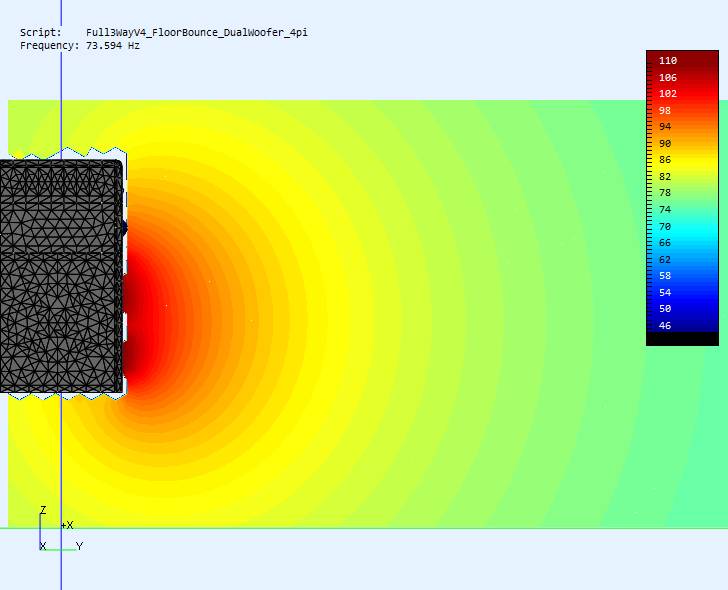Click the black bottom band of color legend

682,339
